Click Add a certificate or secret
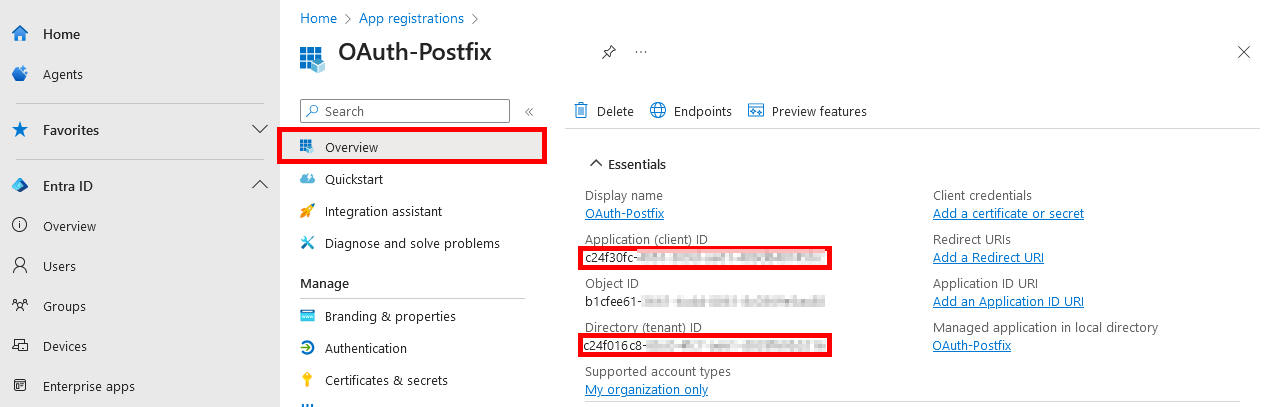The width and height of the screenshot is (1280, 407). tap(1008, 213)
